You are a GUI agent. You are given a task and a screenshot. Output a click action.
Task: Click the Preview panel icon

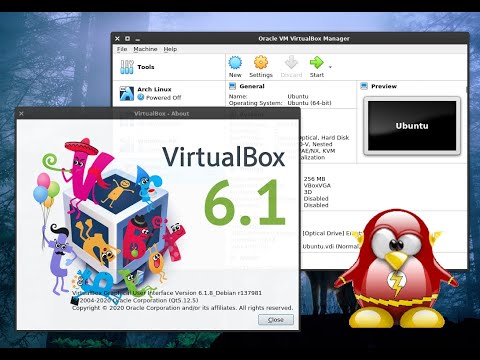364,86
